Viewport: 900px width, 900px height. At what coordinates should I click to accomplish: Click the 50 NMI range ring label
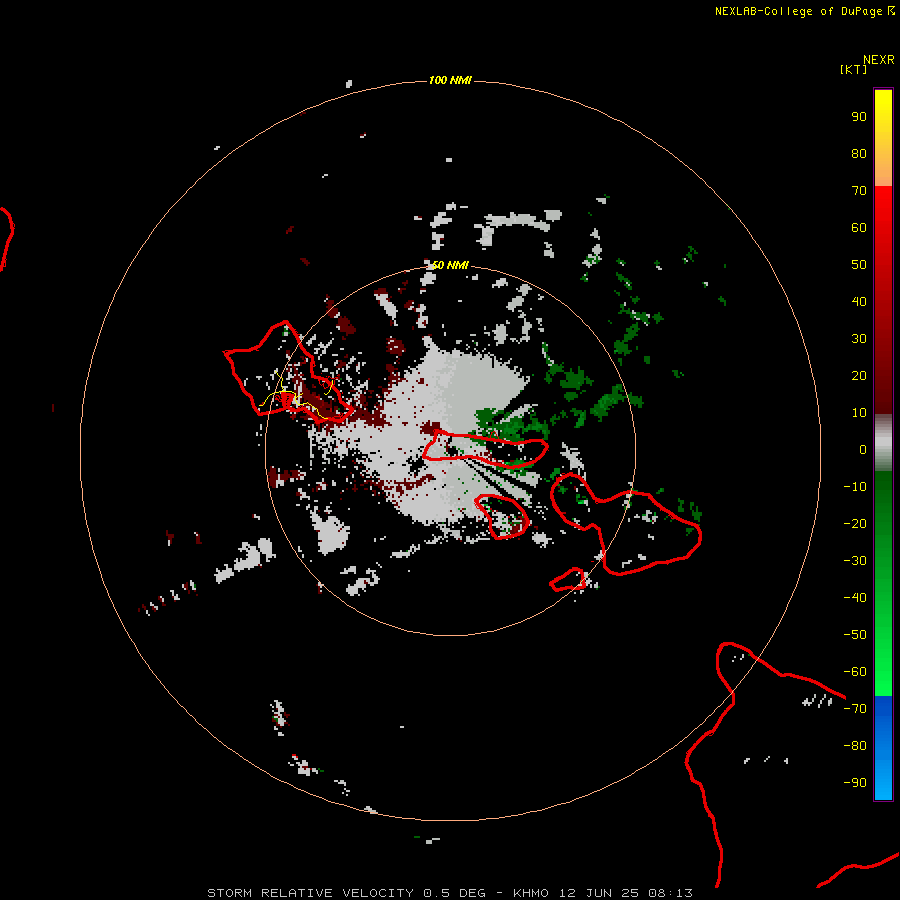(450, 265)
